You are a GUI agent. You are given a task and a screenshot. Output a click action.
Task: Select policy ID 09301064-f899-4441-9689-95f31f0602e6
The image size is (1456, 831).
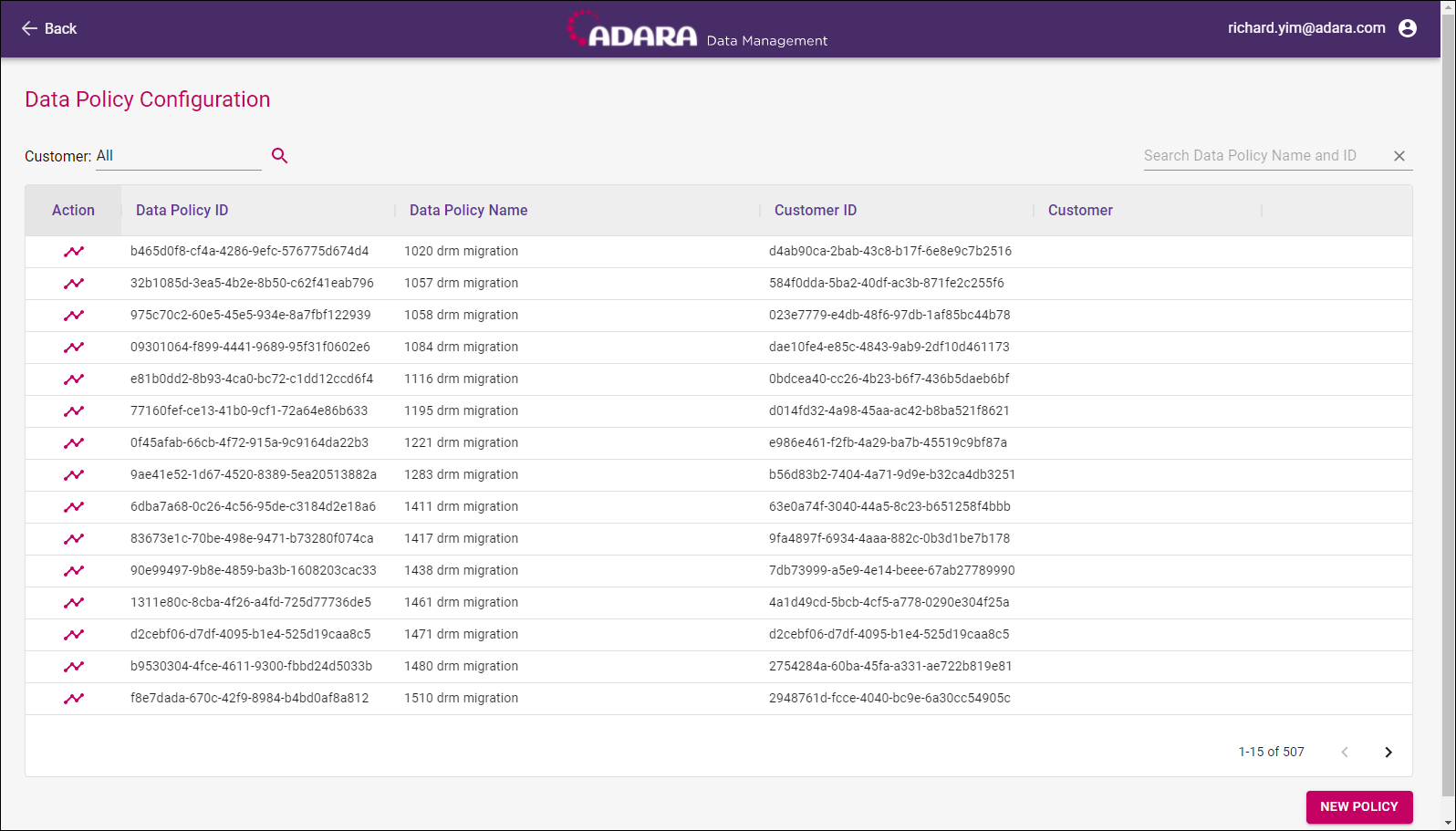tap(250, 348)
